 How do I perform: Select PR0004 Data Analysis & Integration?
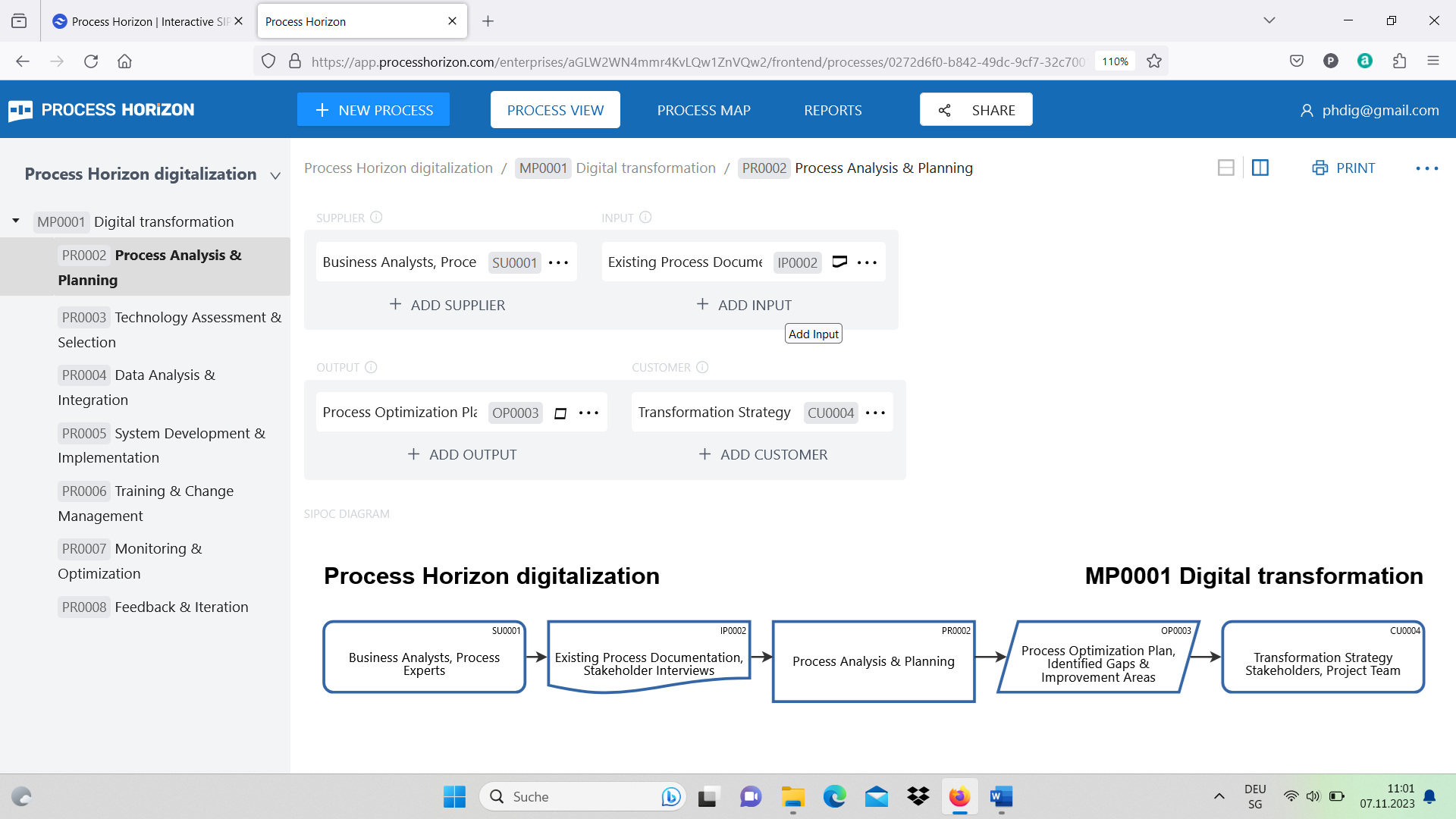click(136, 387)
